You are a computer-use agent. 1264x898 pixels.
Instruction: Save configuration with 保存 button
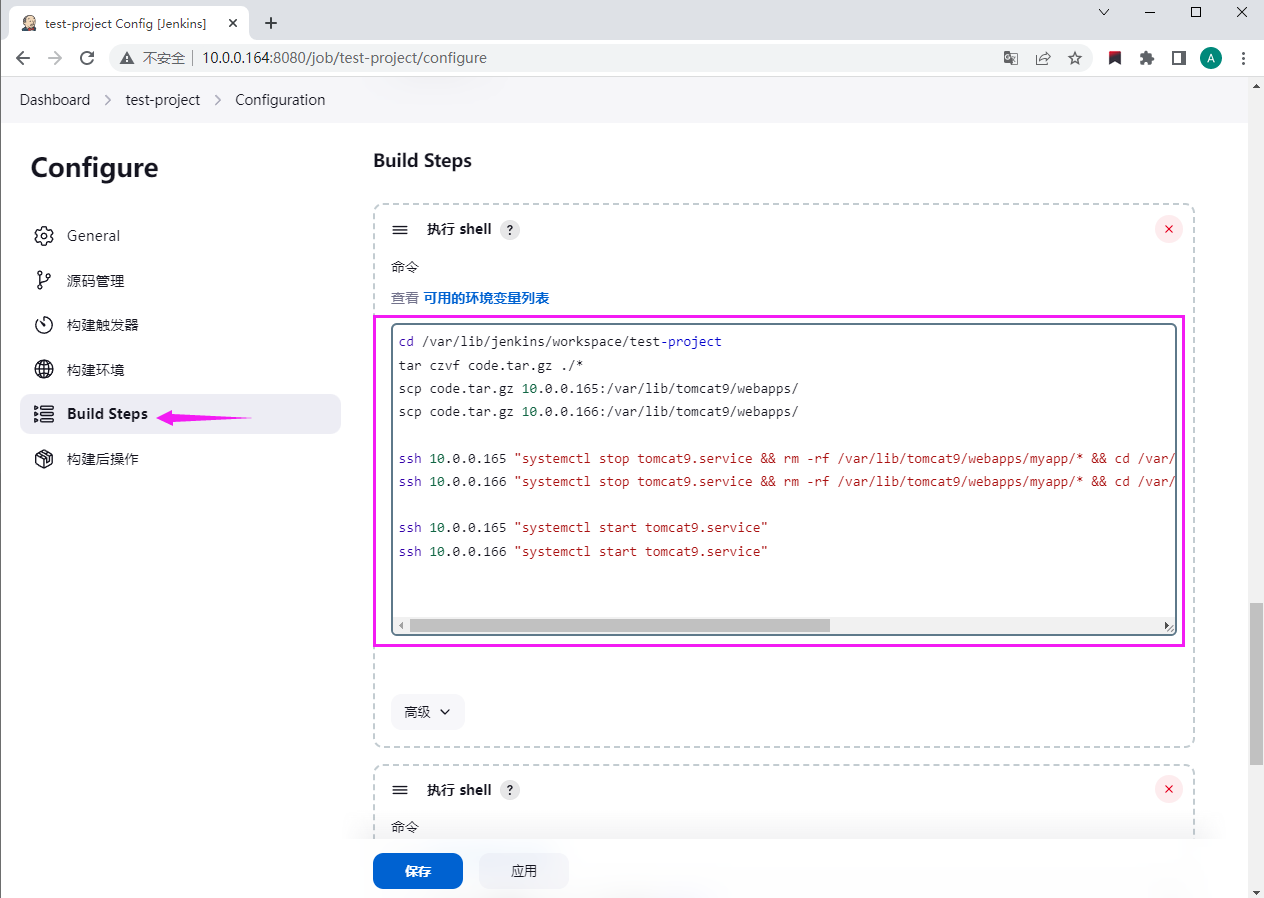pyautogui.click(x=418, y=871)
